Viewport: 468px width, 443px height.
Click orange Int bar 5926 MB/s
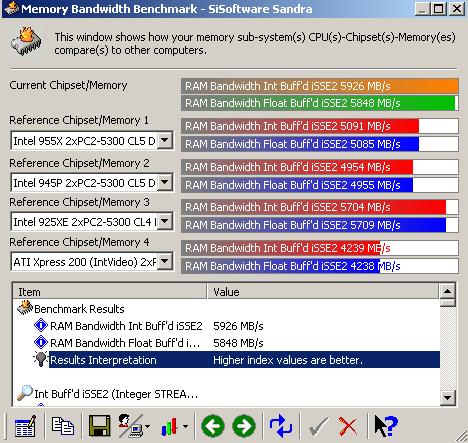[320, 86]
